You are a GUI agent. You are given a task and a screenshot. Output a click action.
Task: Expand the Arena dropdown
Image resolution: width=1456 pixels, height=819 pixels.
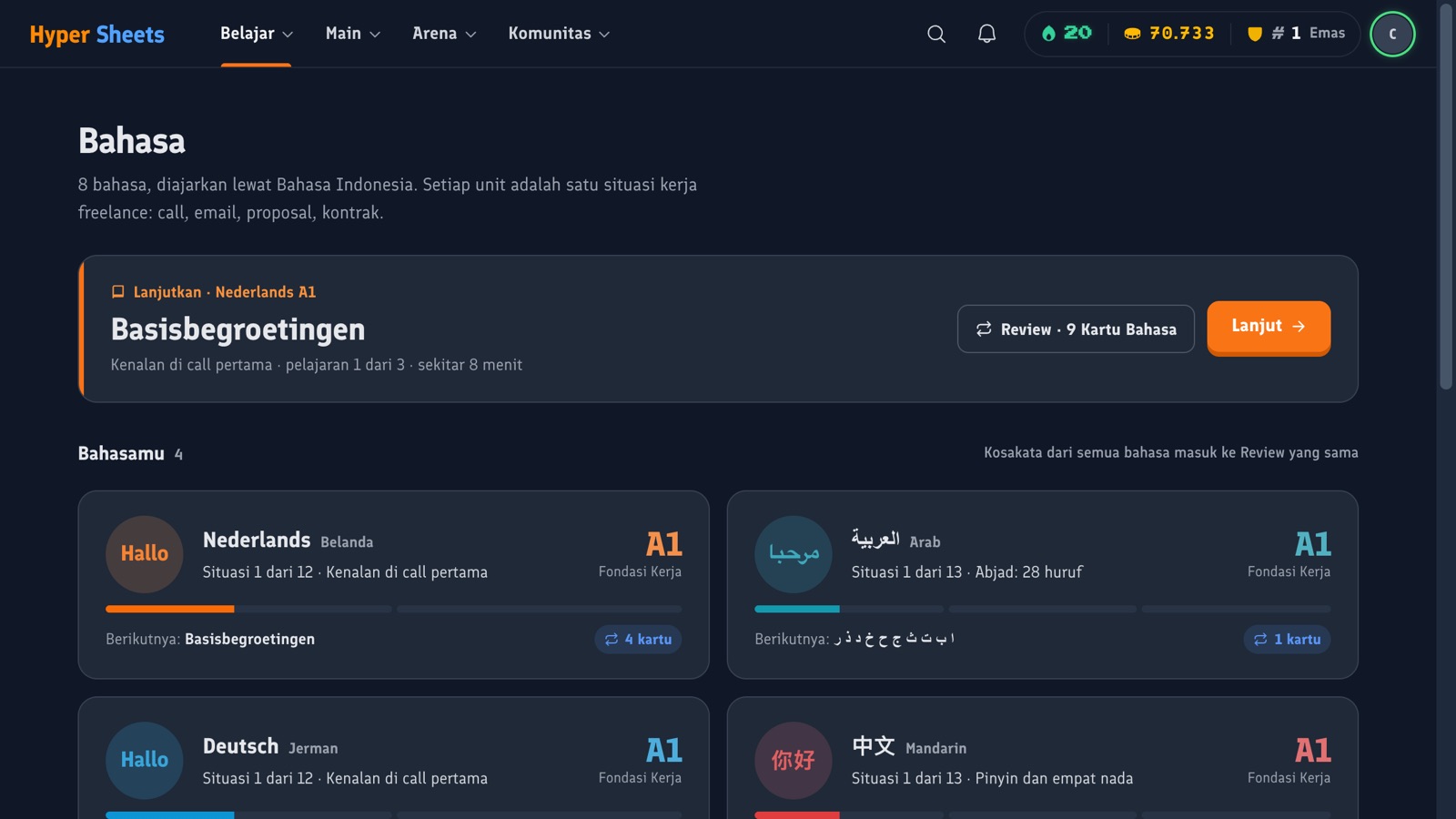click(444, 34)
